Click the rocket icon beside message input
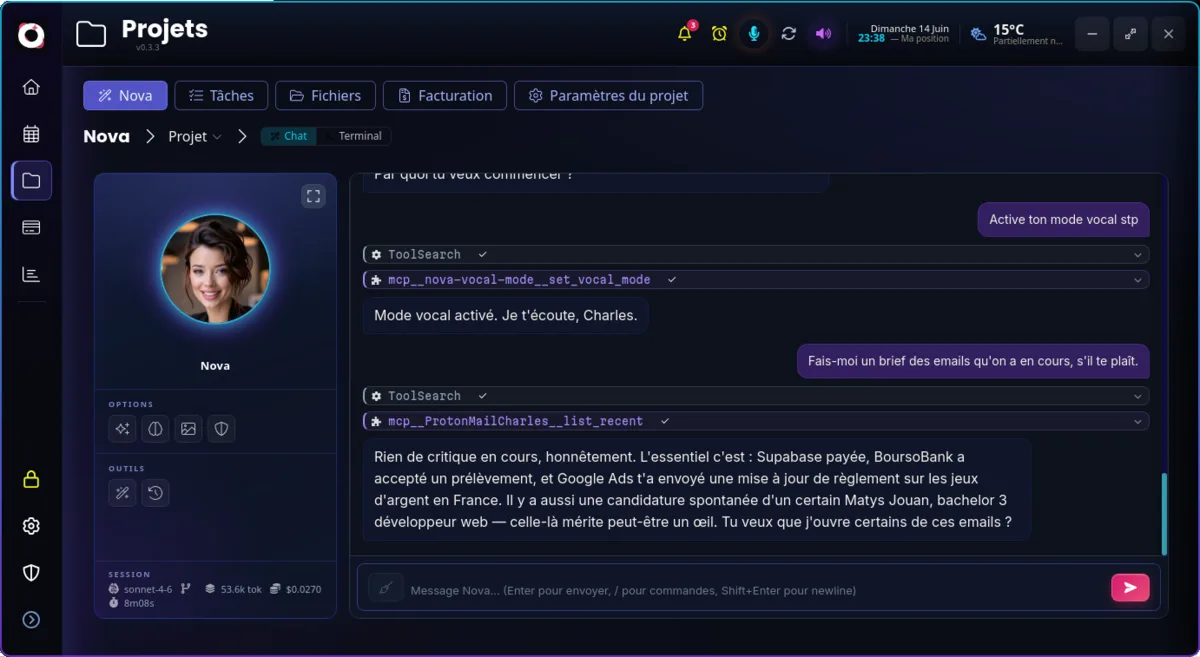Screen dimensions: 1200x657 tap(386, 588)
